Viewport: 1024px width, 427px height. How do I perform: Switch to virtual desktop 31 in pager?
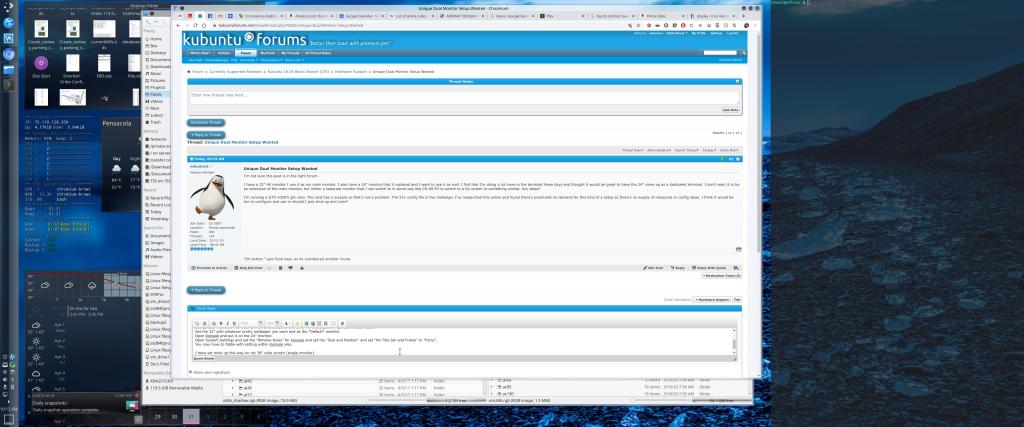pyautogui.click(x=190, y=416)
